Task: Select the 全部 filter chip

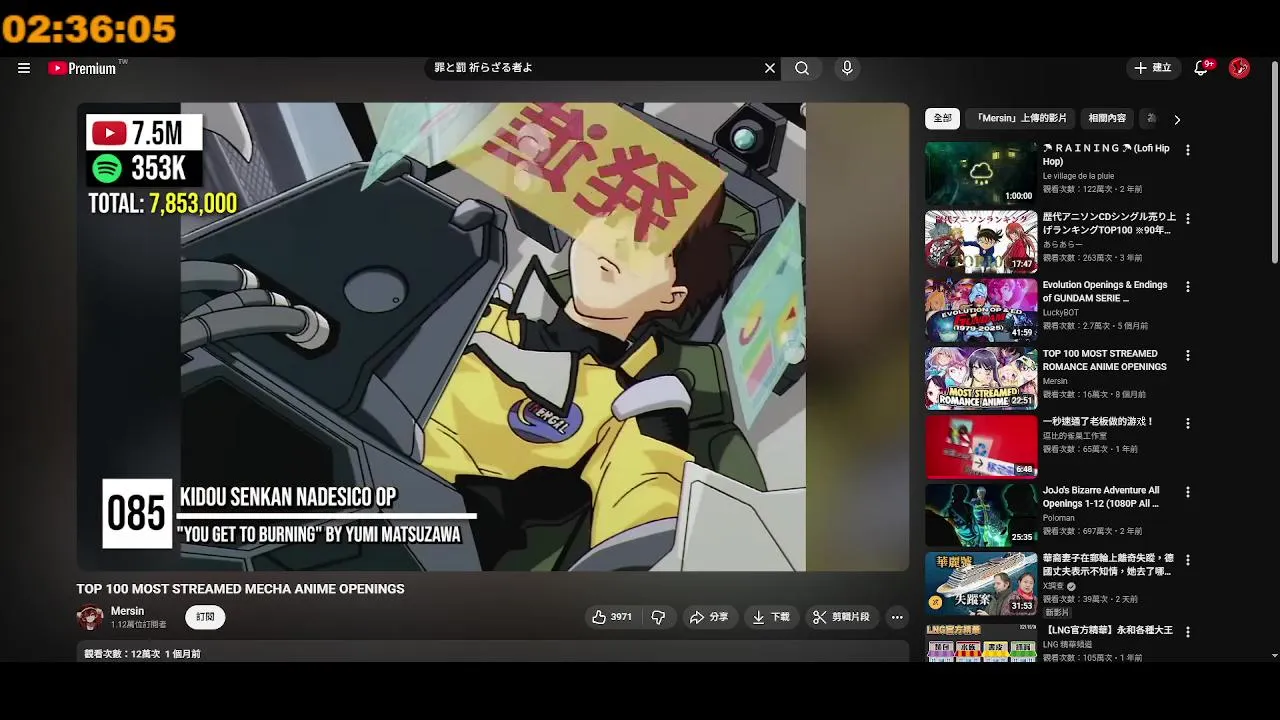Action: pos(943,118)
